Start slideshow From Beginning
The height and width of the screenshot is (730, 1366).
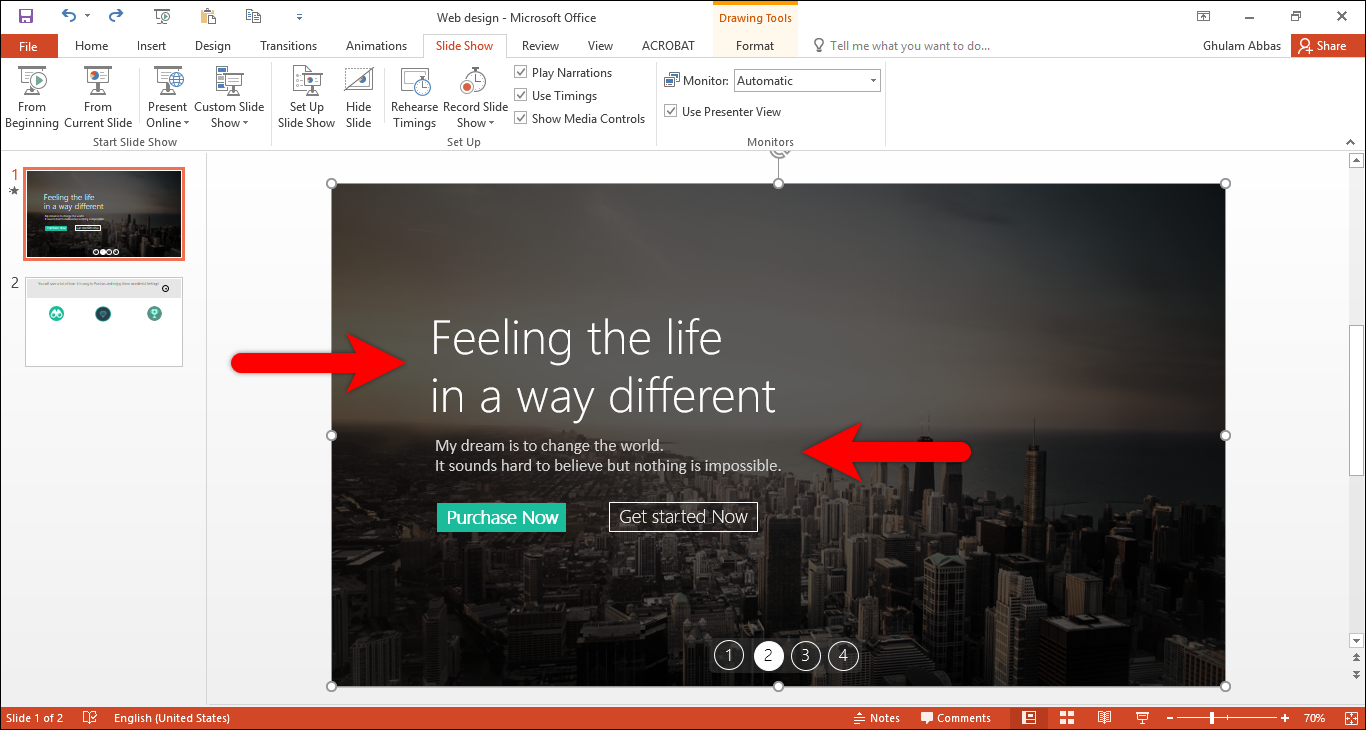32,97
